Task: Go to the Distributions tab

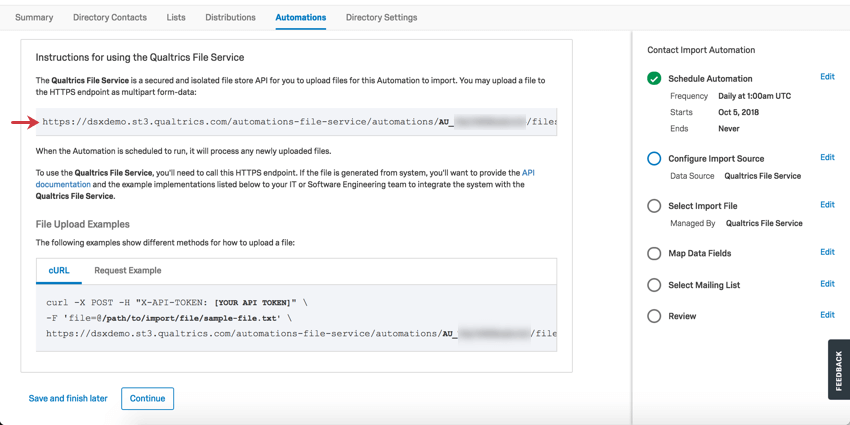Action: (230, 17)
